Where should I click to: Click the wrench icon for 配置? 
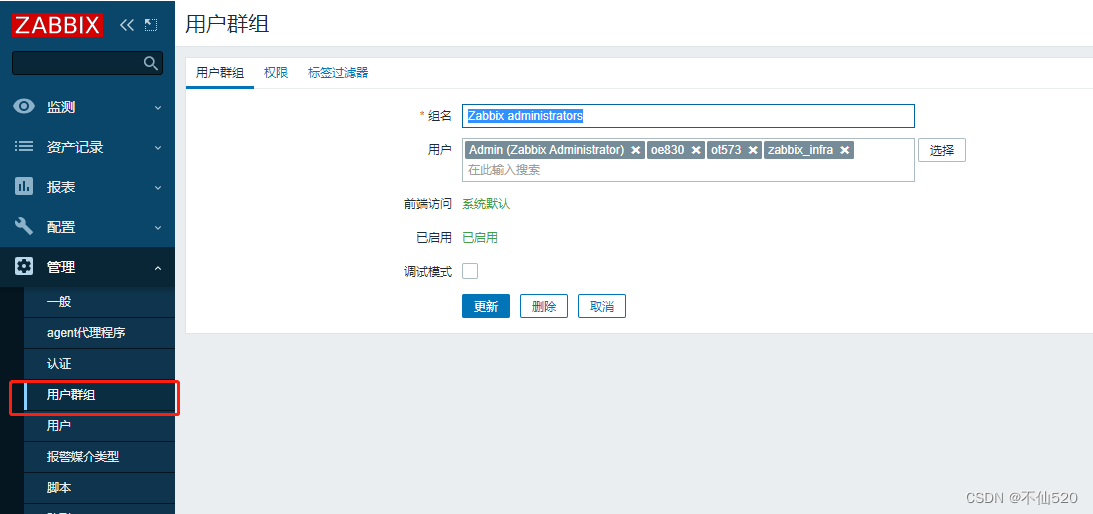click(x=24, y=227)
